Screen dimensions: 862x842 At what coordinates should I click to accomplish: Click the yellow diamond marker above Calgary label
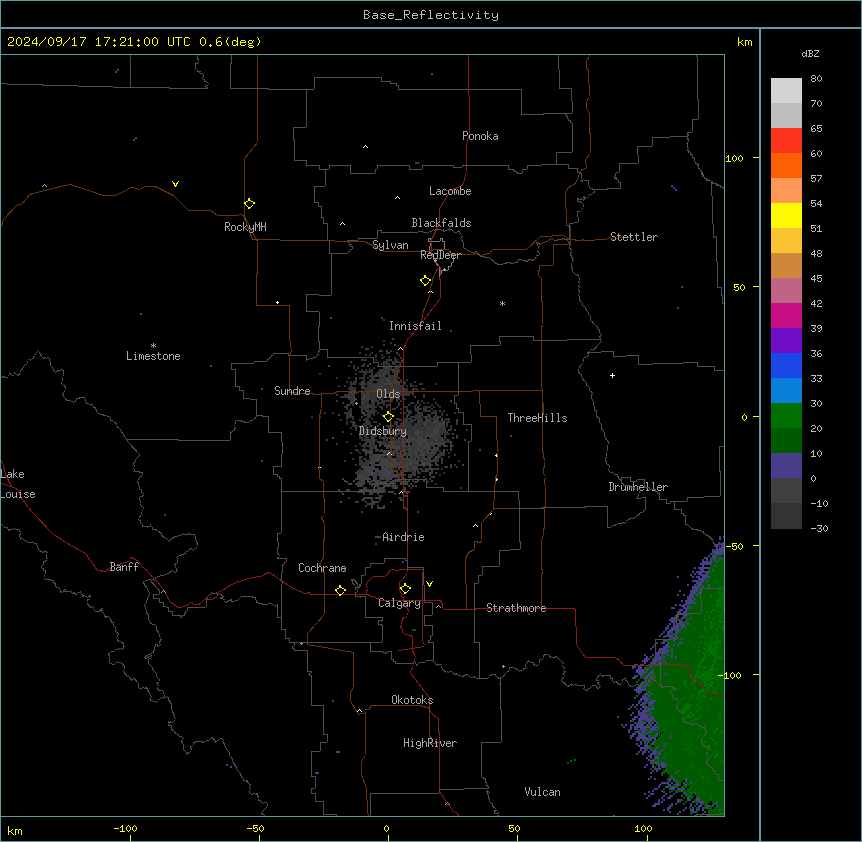pos(405,589)
